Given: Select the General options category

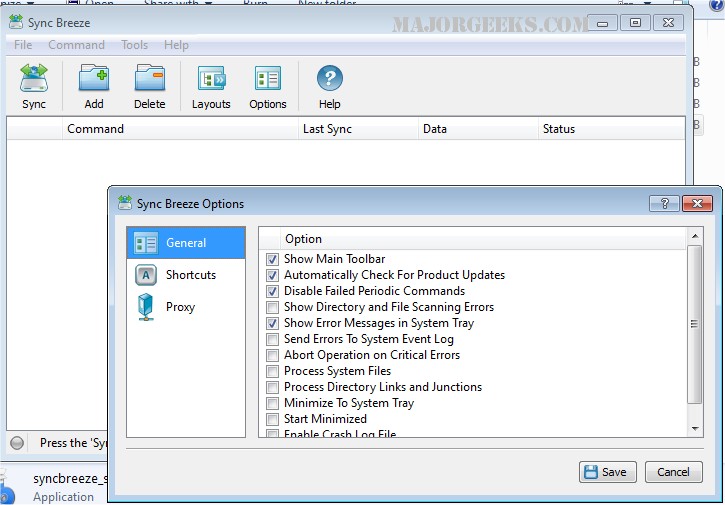Looking at the screenshot, I should coord(186,243).
